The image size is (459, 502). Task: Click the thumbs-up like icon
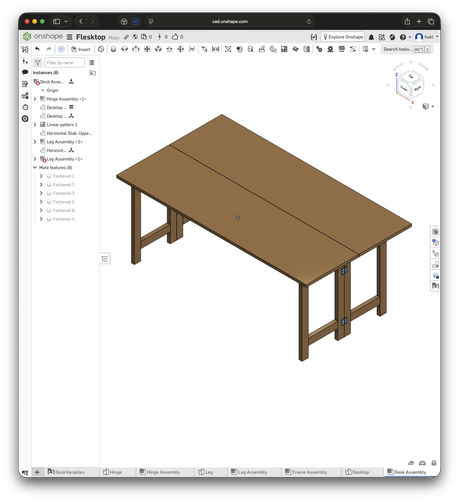pyautogui.click(x=175, y=37)
